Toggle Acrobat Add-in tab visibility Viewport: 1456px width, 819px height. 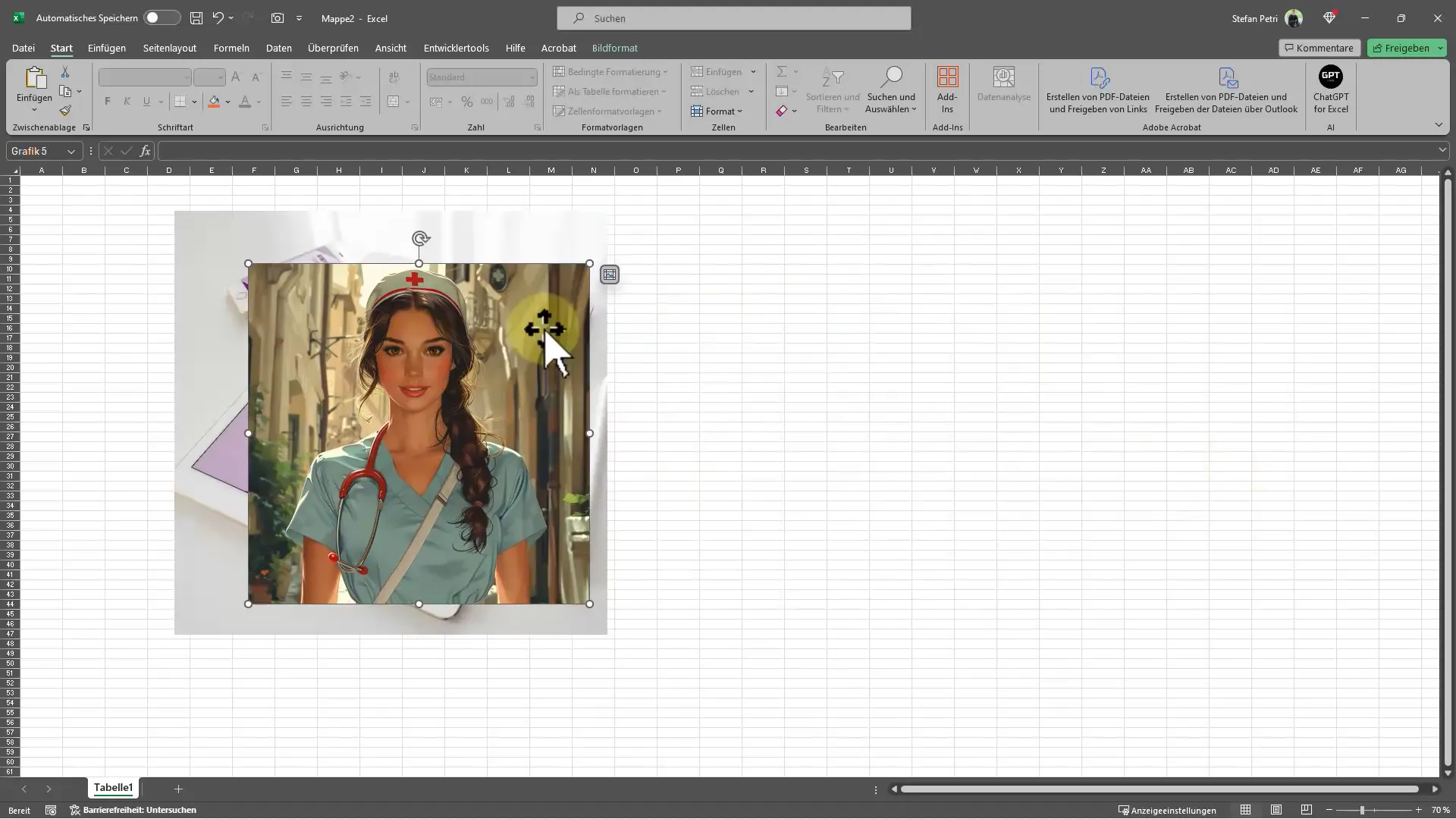point(558,47)
